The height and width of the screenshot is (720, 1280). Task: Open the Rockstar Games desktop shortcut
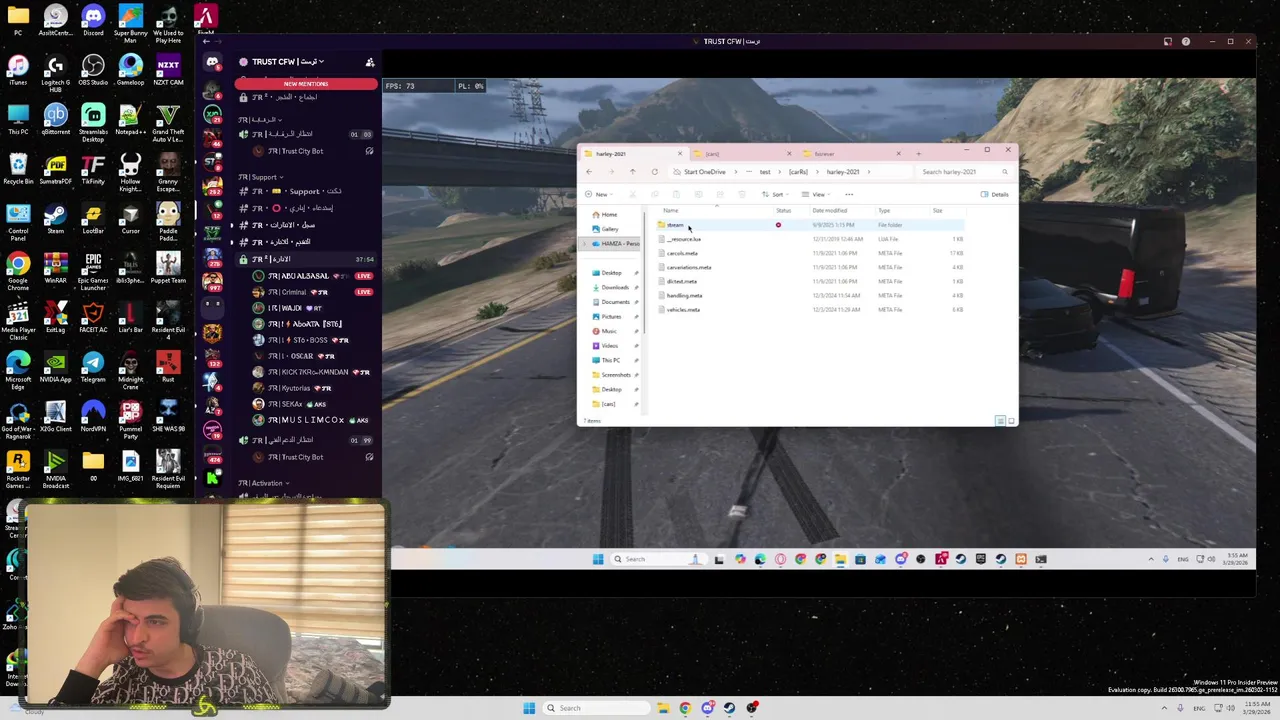(18, 468)
